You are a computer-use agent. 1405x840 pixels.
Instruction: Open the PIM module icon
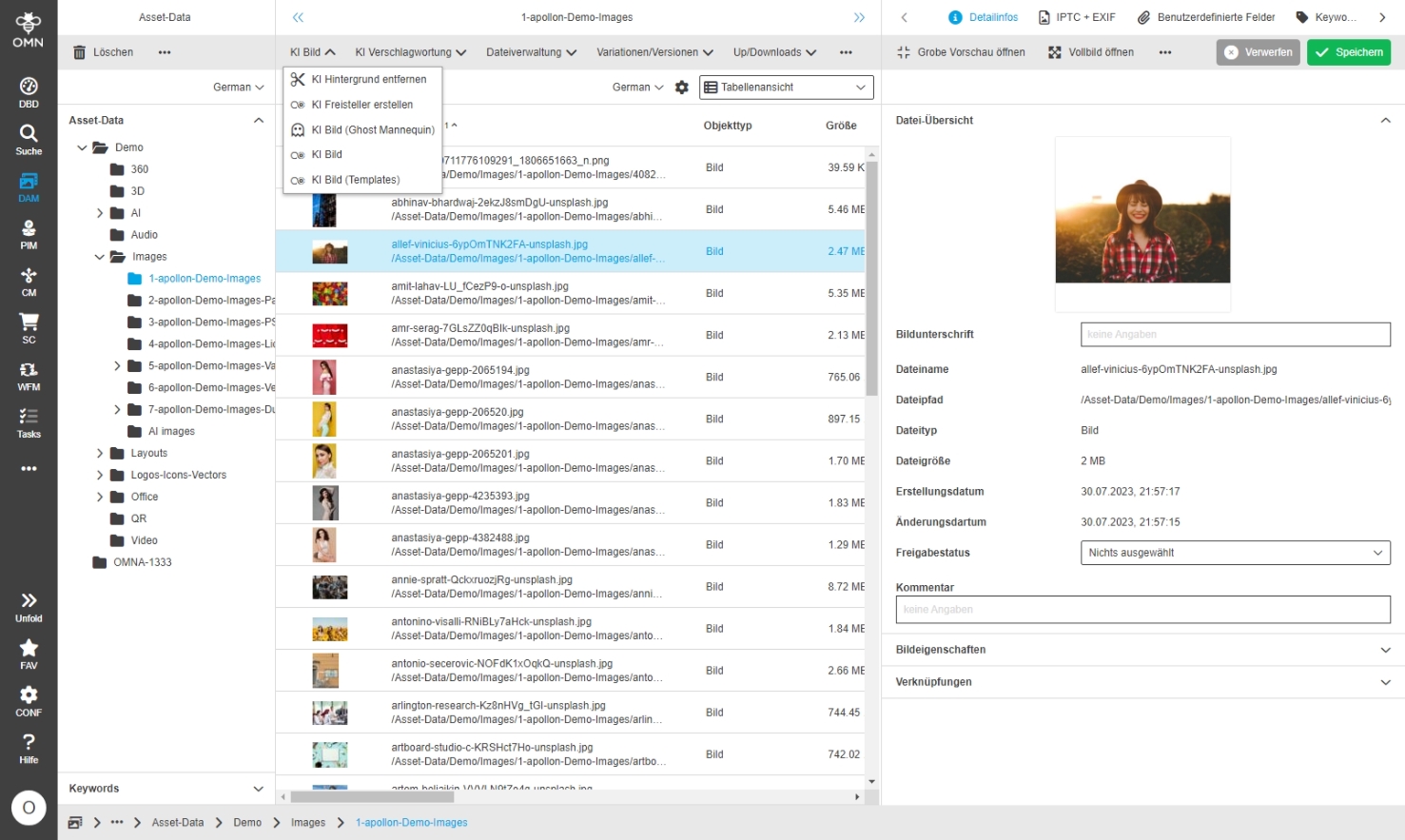pos(29,234)
